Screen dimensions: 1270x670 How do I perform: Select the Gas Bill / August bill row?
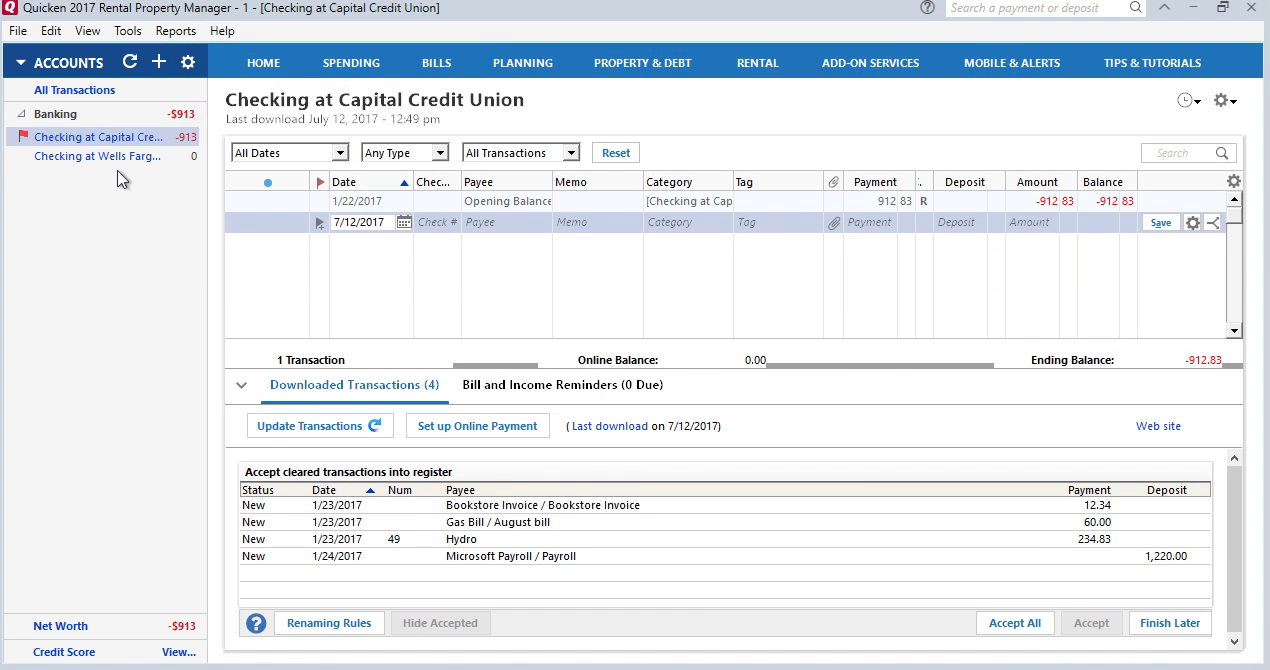[x=725, y=522]
